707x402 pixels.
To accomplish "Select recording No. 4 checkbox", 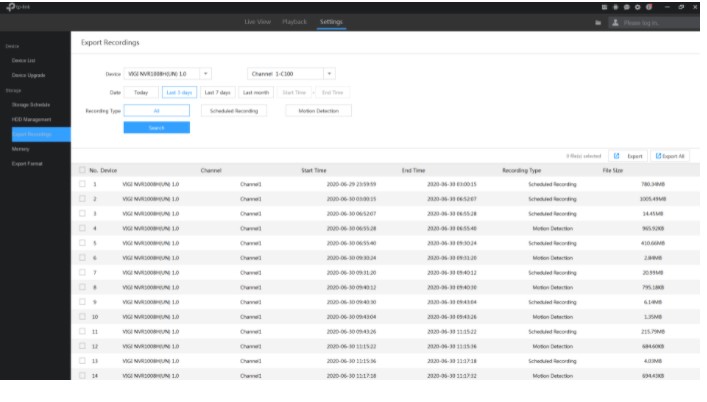I will point(82,228).
